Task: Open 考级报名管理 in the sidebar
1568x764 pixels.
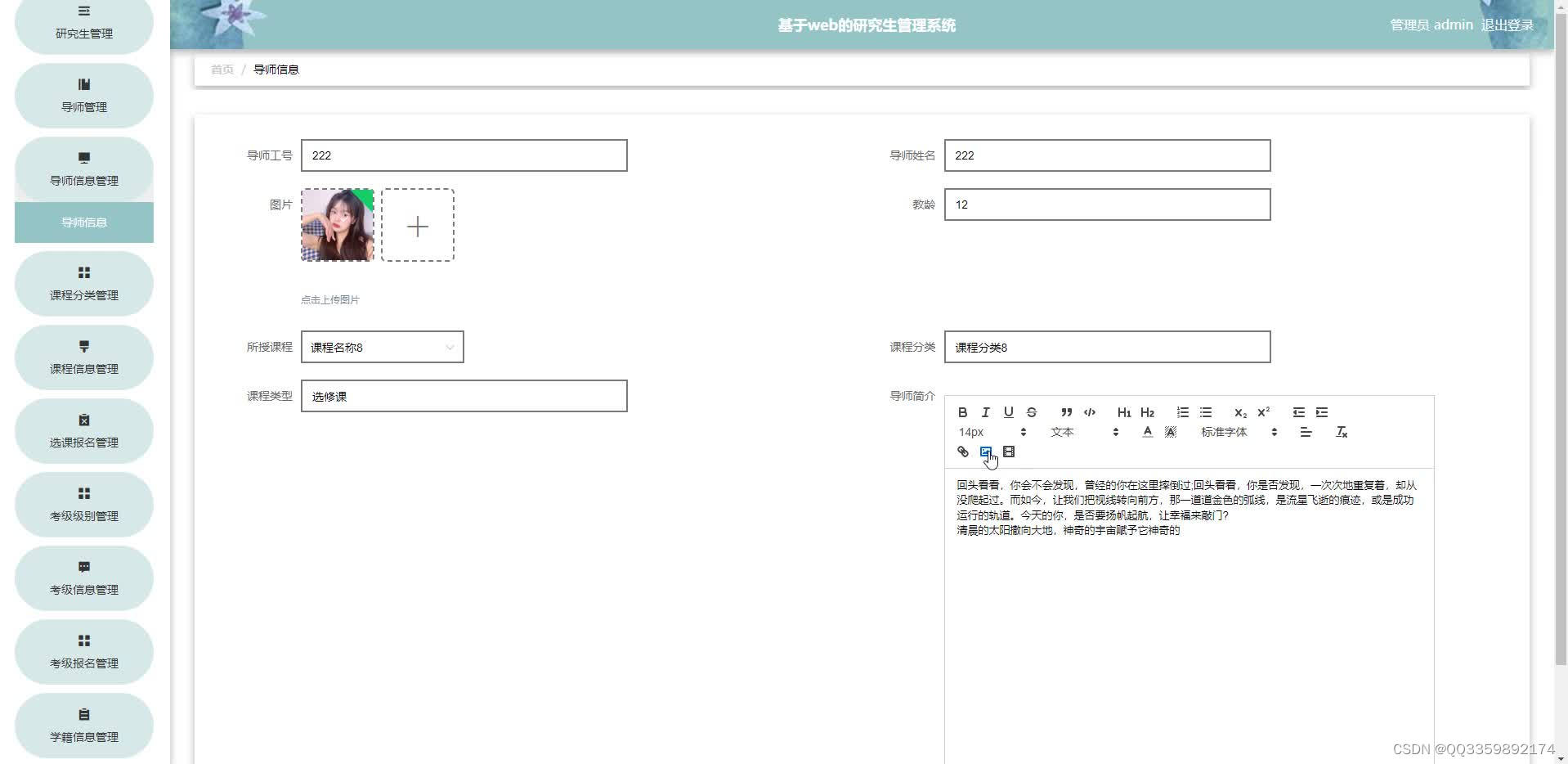Action: click(84, 652)
